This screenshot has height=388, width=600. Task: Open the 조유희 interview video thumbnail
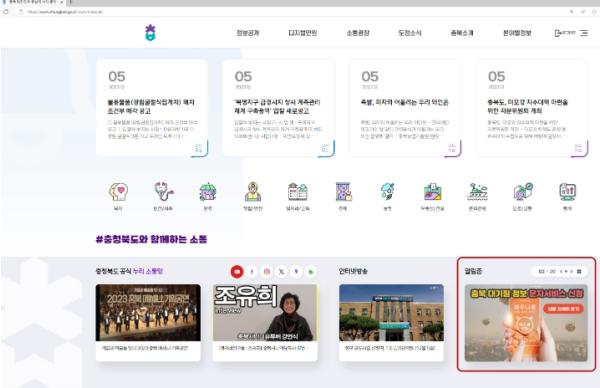point(265,313)
